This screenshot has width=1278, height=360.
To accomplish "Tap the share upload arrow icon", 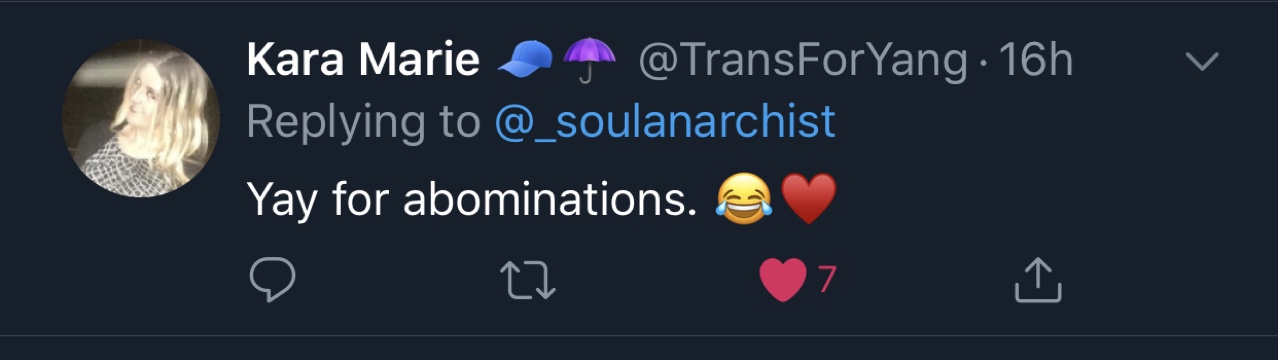I will (x=1038, y=280).
